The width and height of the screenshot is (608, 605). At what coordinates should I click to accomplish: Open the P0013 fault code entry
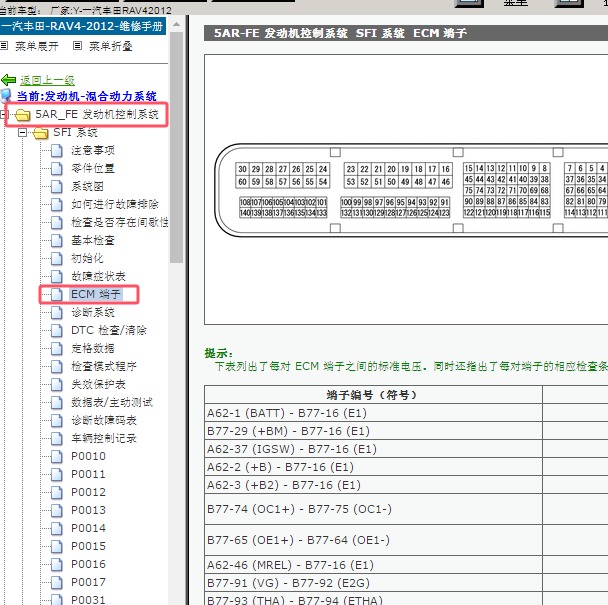[88, 510]
